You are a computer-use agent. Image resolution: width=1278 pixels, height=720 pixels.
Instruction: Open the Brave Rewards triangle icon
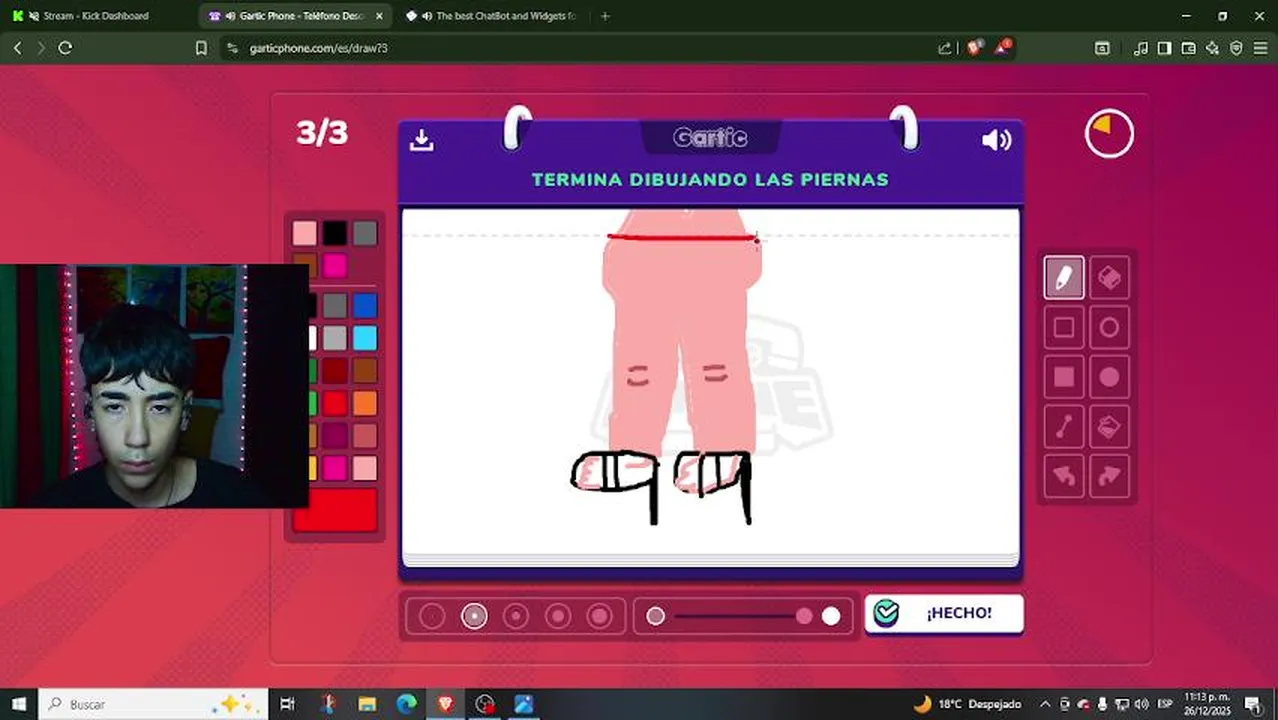click(1002, 48)
